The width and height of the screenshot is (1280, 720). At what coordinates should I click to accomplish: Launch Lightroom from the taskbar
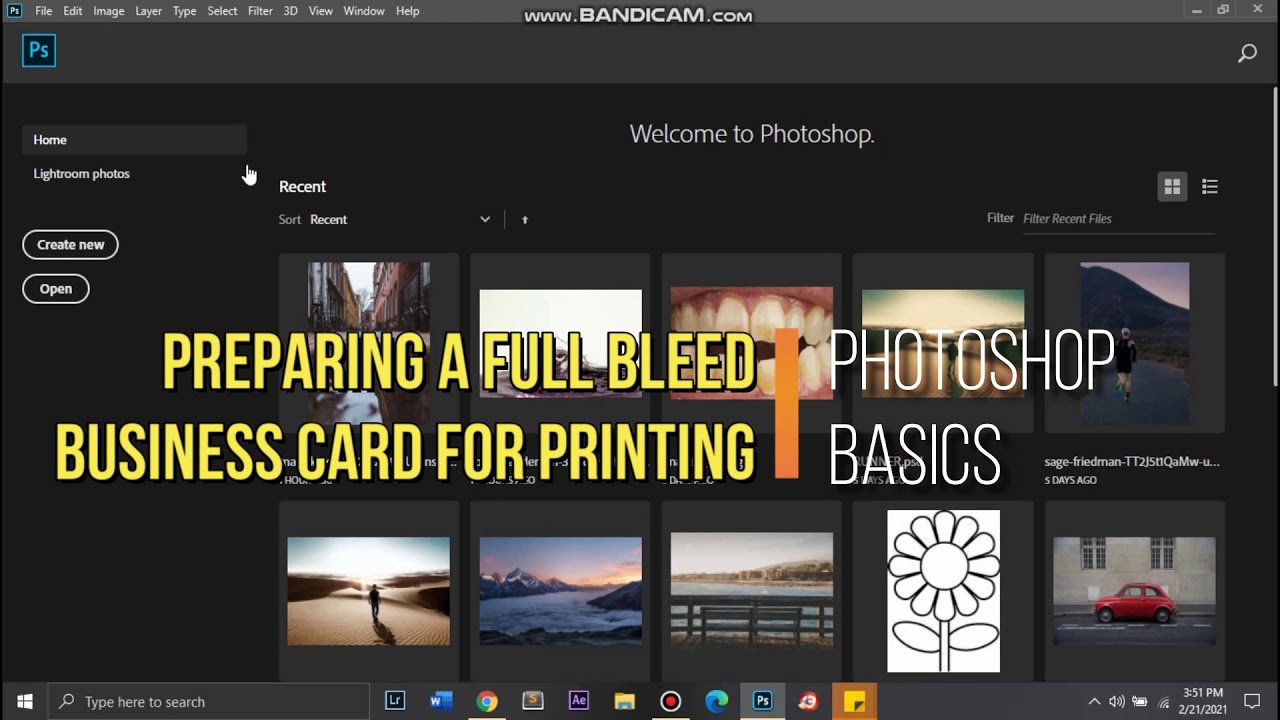(x=395, y=702)
